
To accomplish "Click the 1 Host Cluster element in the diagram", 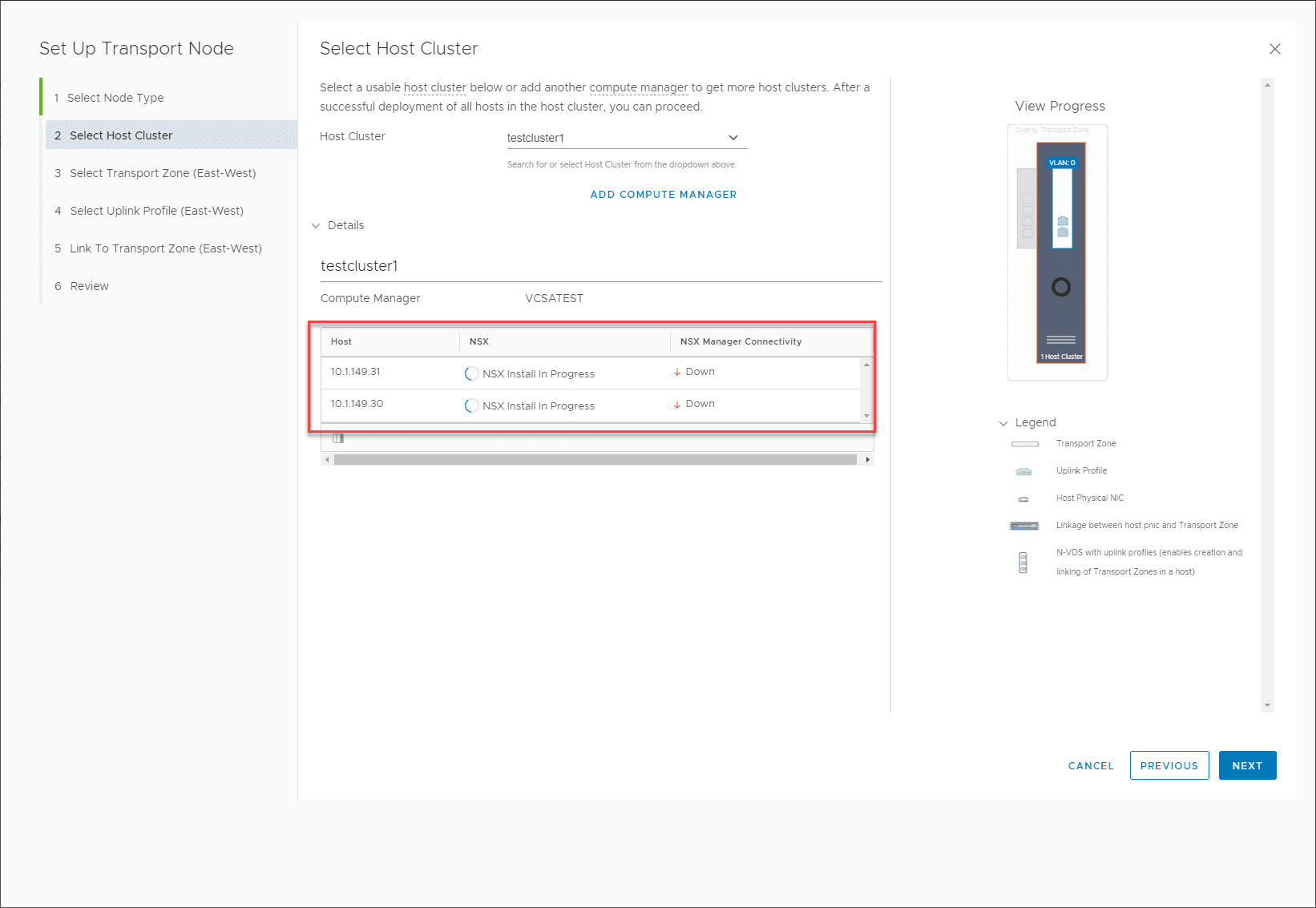I will point(1061,356).
